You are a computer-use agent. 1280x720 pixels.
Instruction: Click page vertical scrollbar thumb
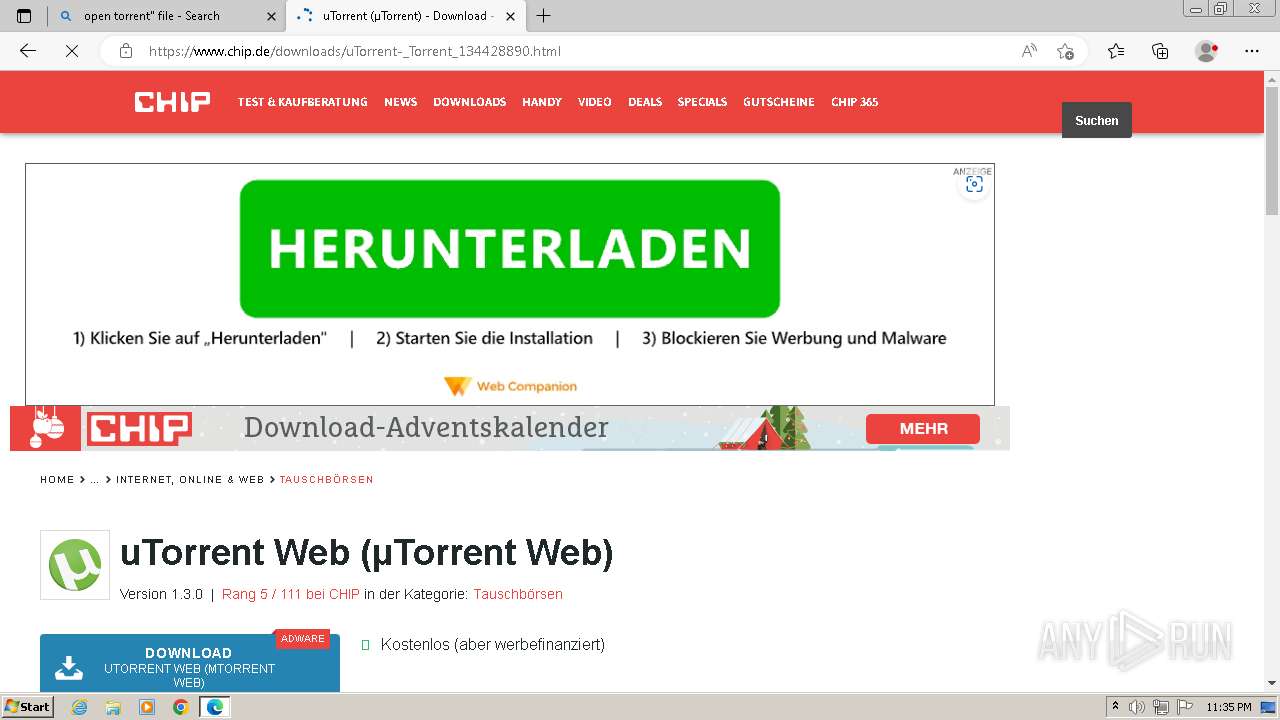point(1272,150)
